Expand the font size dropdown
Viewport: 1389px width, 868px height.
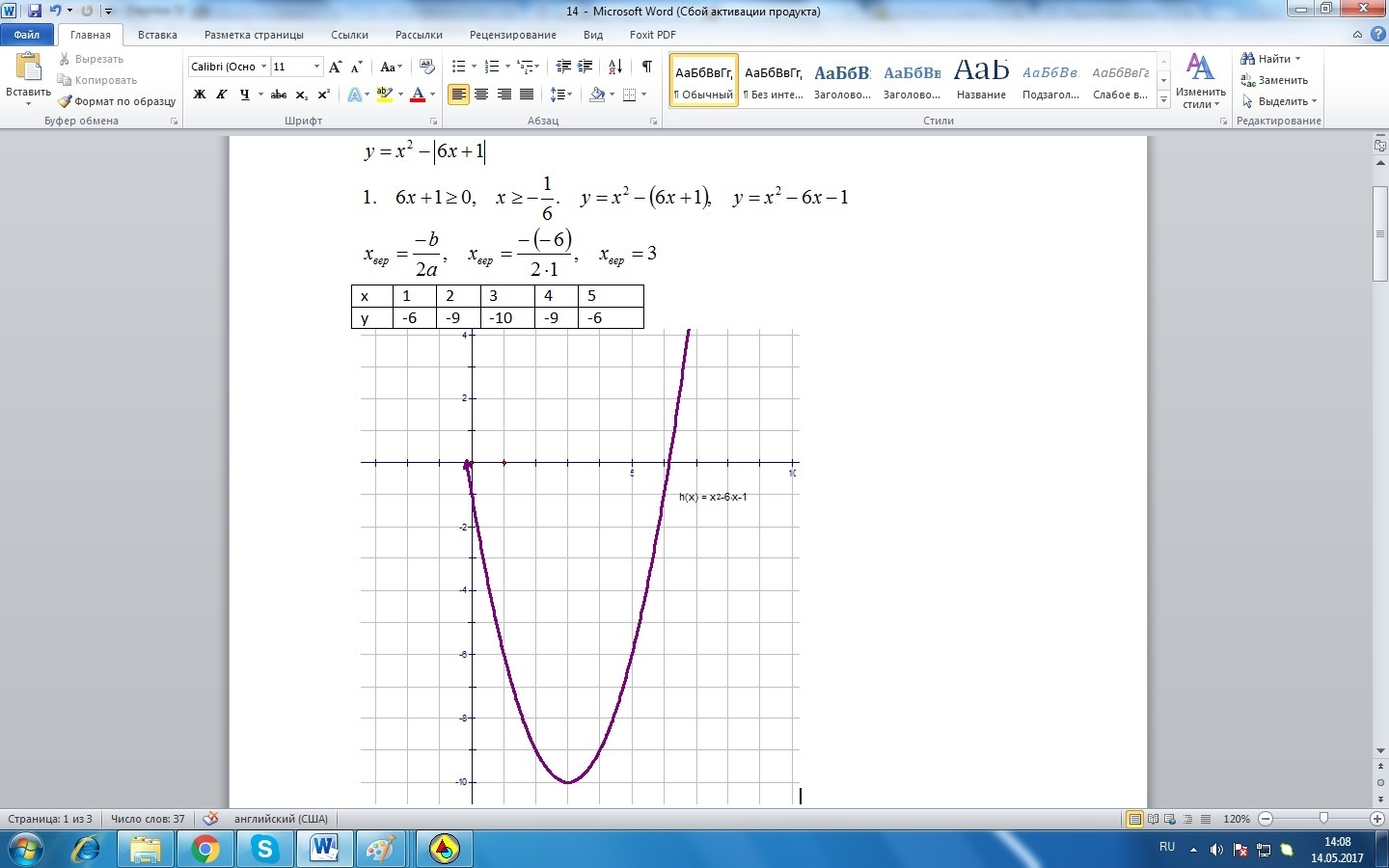click(x=316, y=67)
